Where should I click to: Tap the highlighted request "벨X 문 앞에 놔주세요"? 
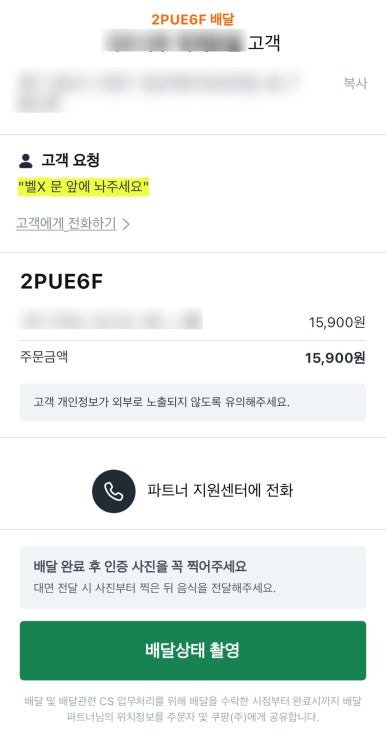click(x=84, y=187)
